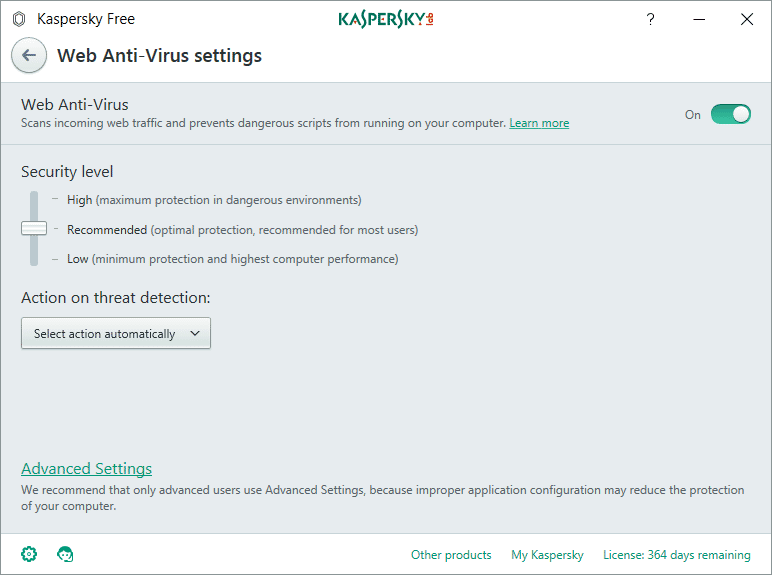Open the support agent icon
This screenshot has height=575, width=772.
point(65,554)
